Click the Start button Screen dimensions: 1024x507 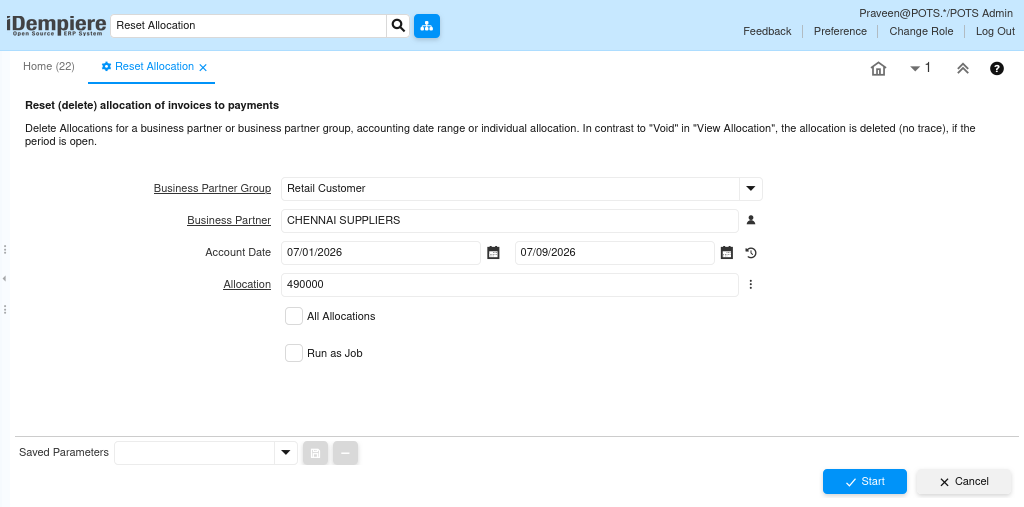(865, 482)
